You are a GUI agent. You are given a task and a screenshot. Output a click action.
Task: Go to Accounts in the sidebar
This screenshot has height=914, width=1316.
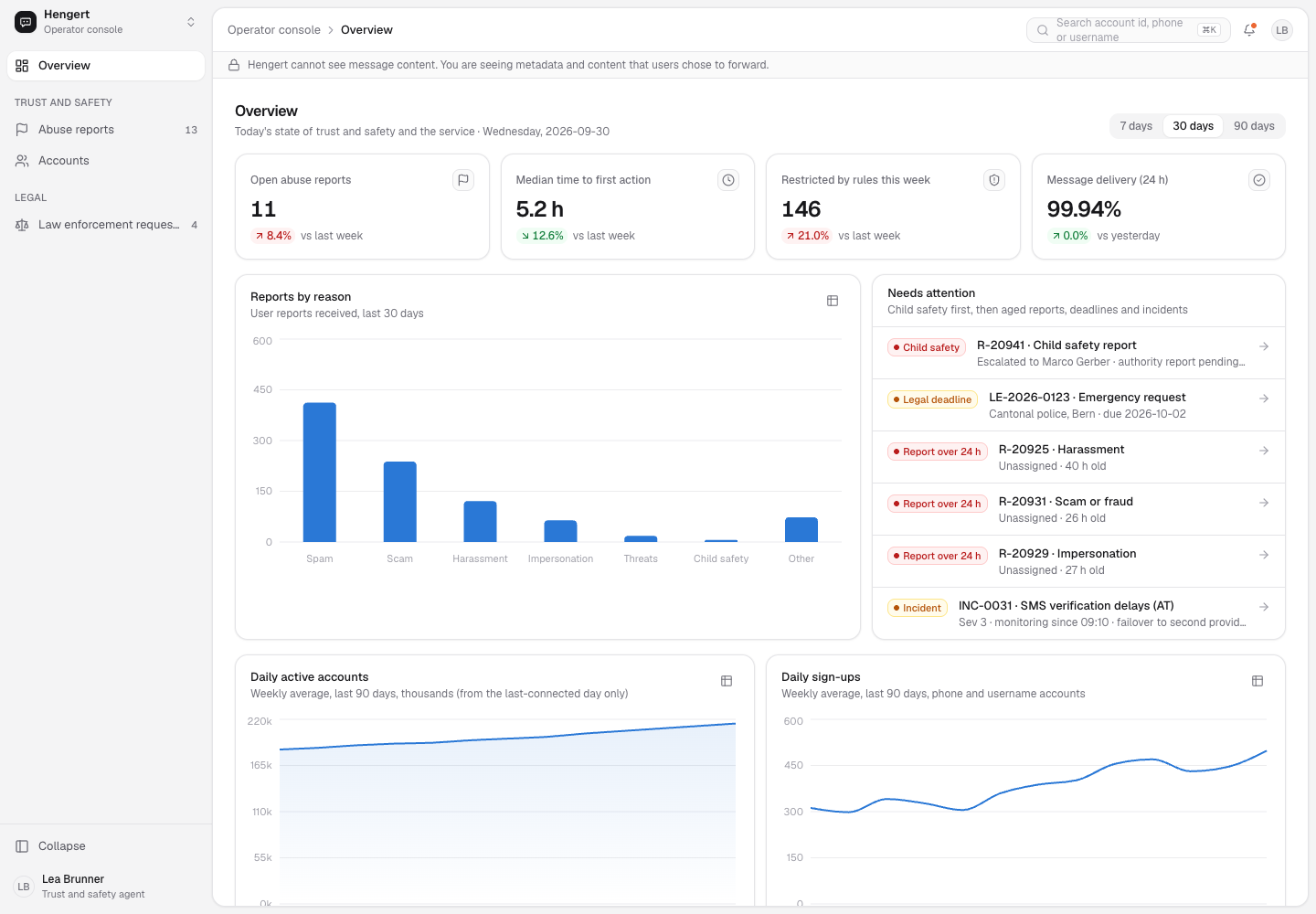106,161
